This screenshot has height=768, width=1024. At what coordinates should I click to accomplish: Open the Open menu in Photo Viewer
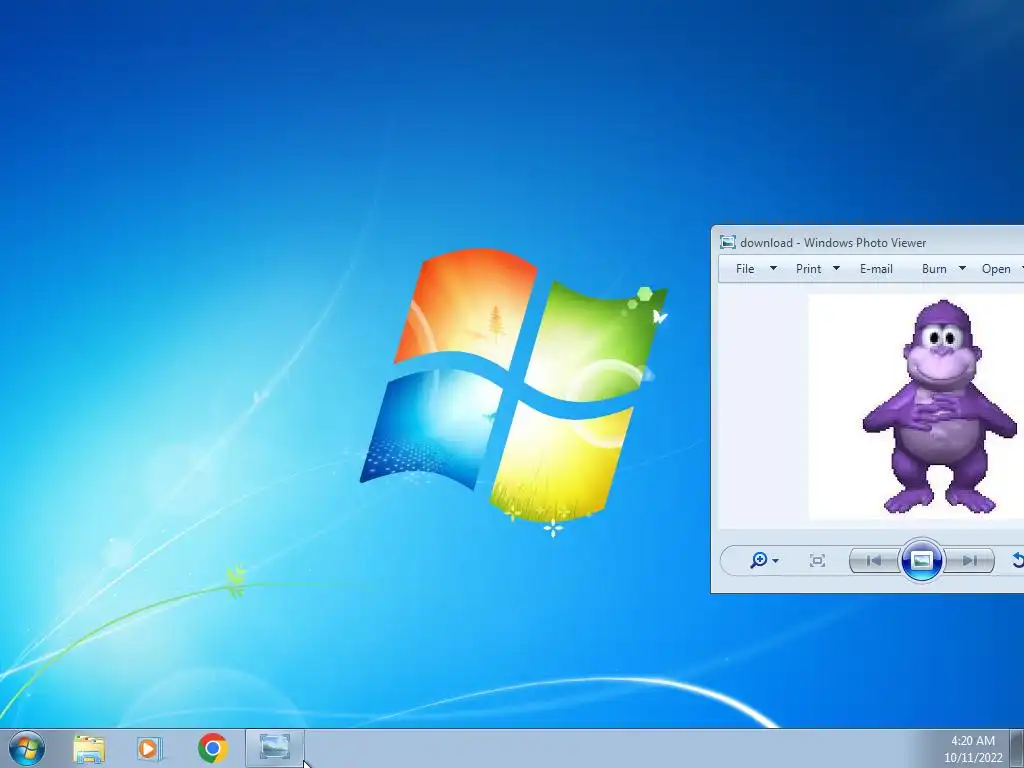point(996,269)
